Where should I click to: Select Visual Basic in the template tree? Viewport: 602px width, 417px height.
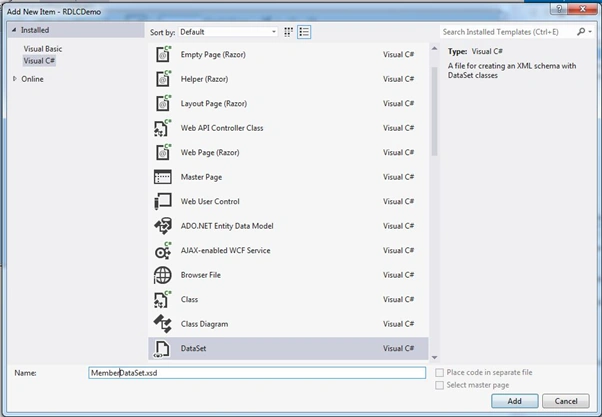tap(43, 49)
